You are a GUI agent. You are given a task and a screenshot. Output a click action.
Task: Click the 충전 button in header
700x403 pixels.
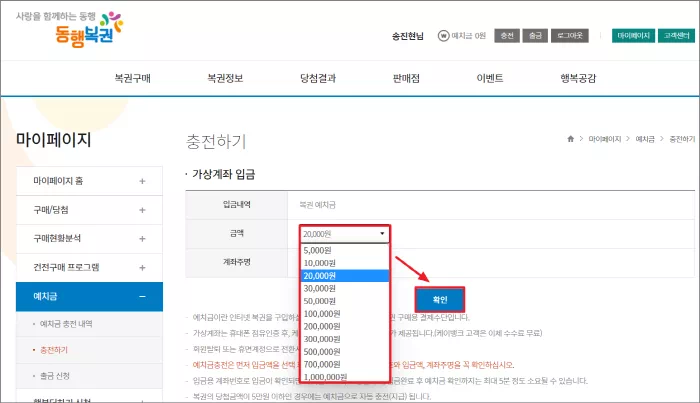click(x=507, y=36)
